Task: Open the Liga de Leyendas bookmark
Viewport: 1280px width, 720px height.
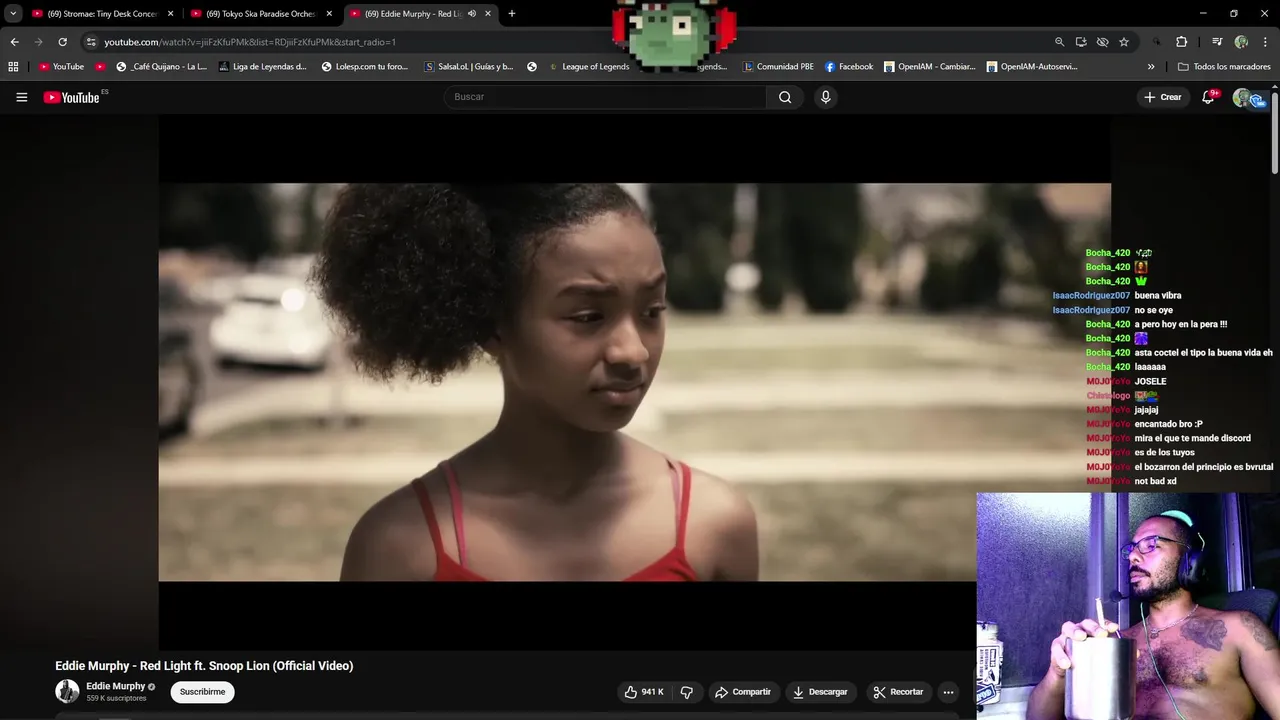Action: click(263, 67)
